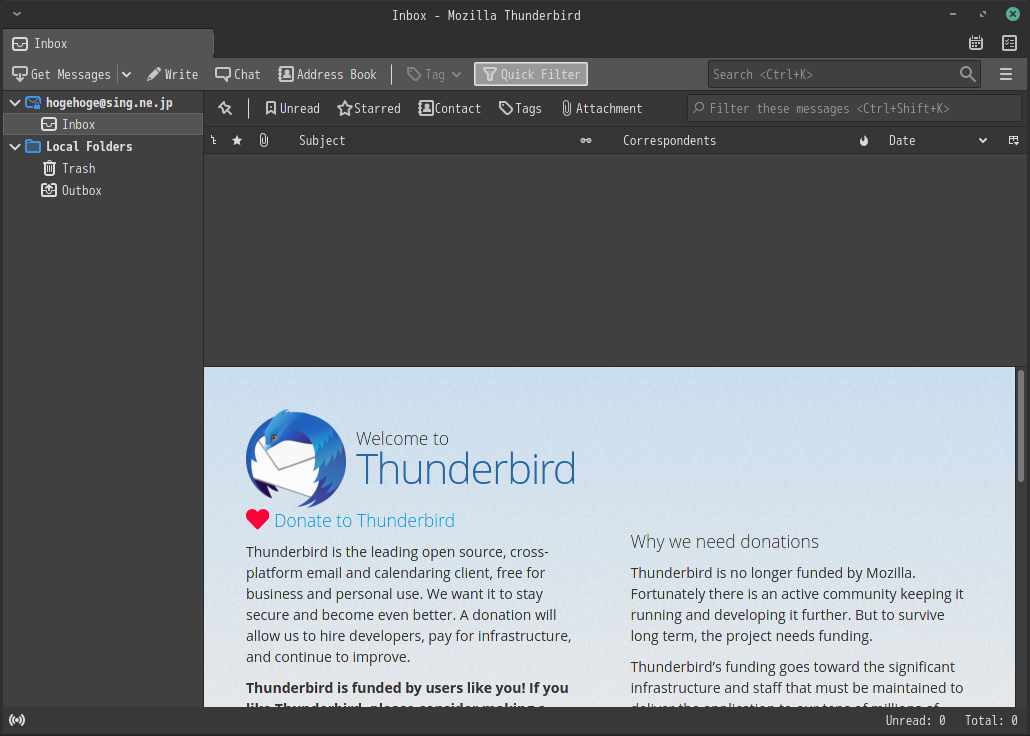Toggle Contact quick filter
Viewport: 1030px width, 736px height.
click(x=449, y=108)
